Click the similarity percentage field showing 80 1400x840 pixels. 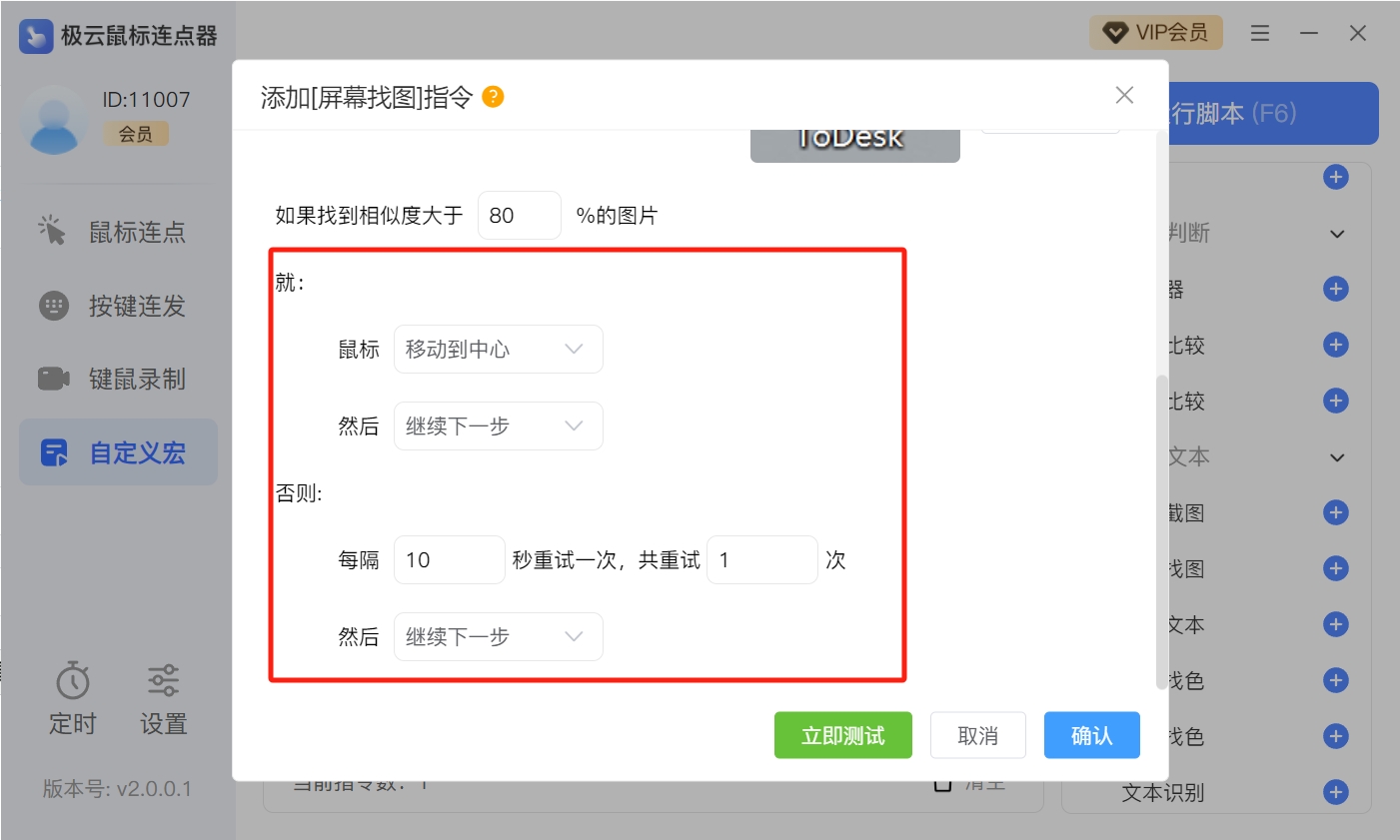pyautogui.click(x=519, y=216)
